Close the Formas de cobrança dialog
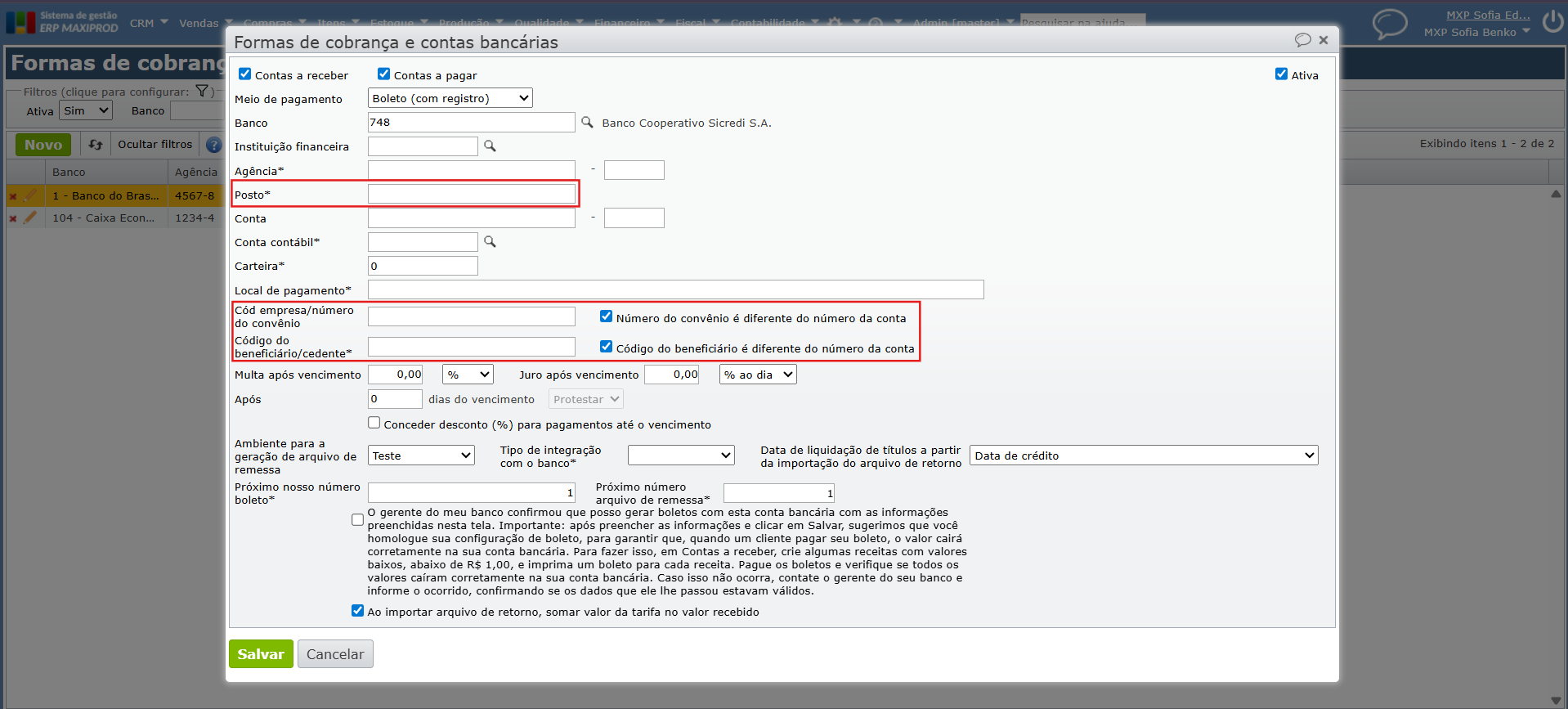 1324,40
